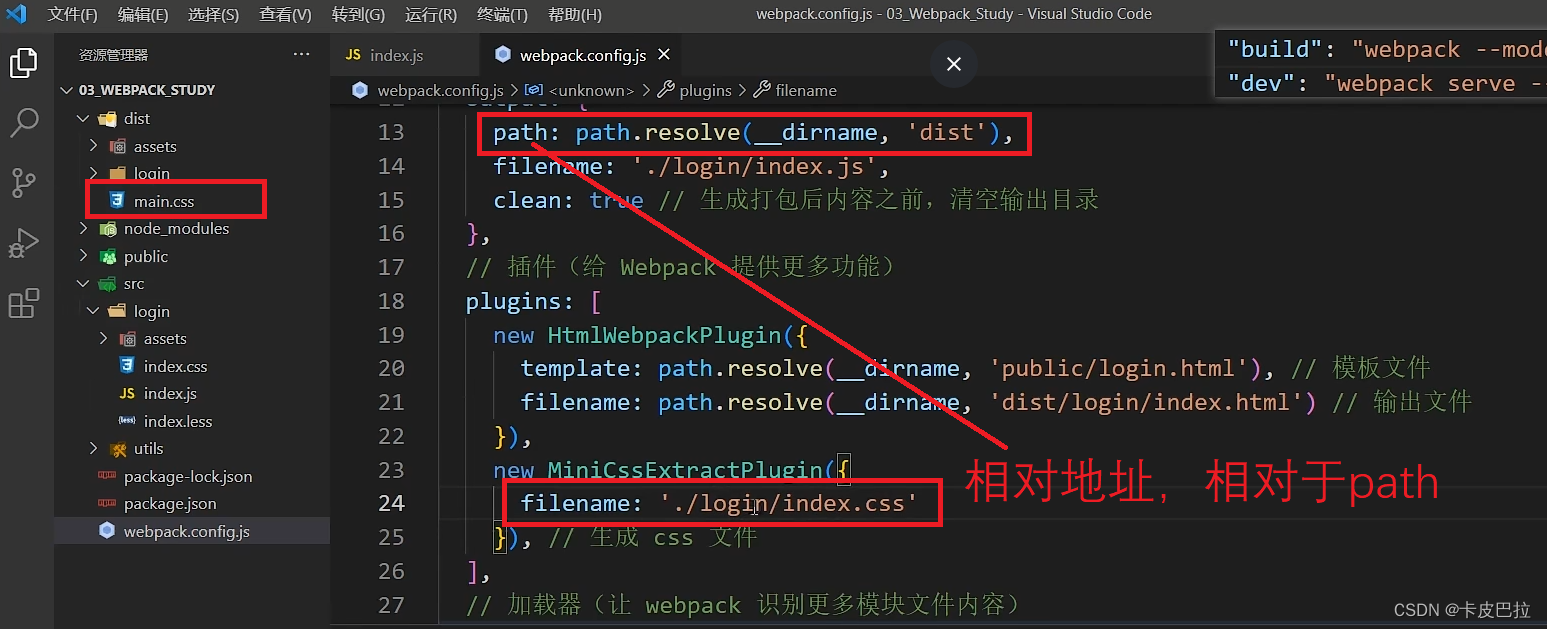Click the public folder icon
This screenshot has width=1547, height=629.
(107, 256)
